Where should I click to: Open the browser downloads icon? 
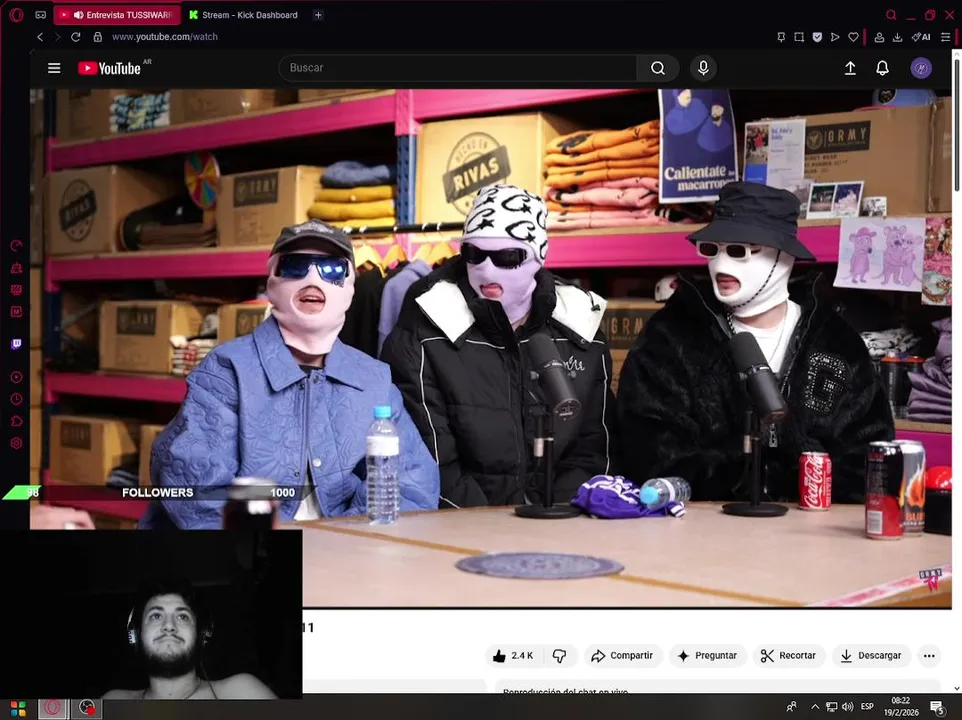(897, 37)
